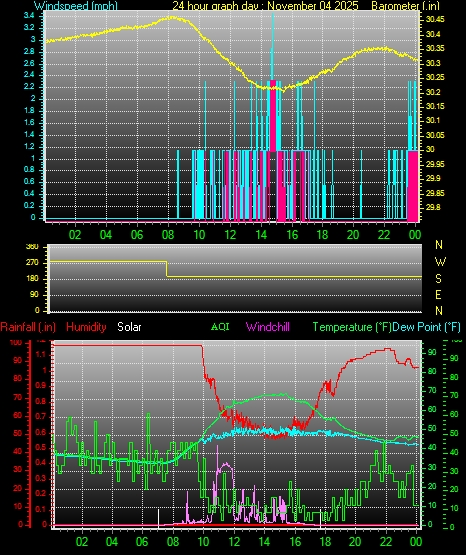Click the 2.4 windspeed scale value
The height and width of the screenshot is (555, 466).
pos(29,75)
